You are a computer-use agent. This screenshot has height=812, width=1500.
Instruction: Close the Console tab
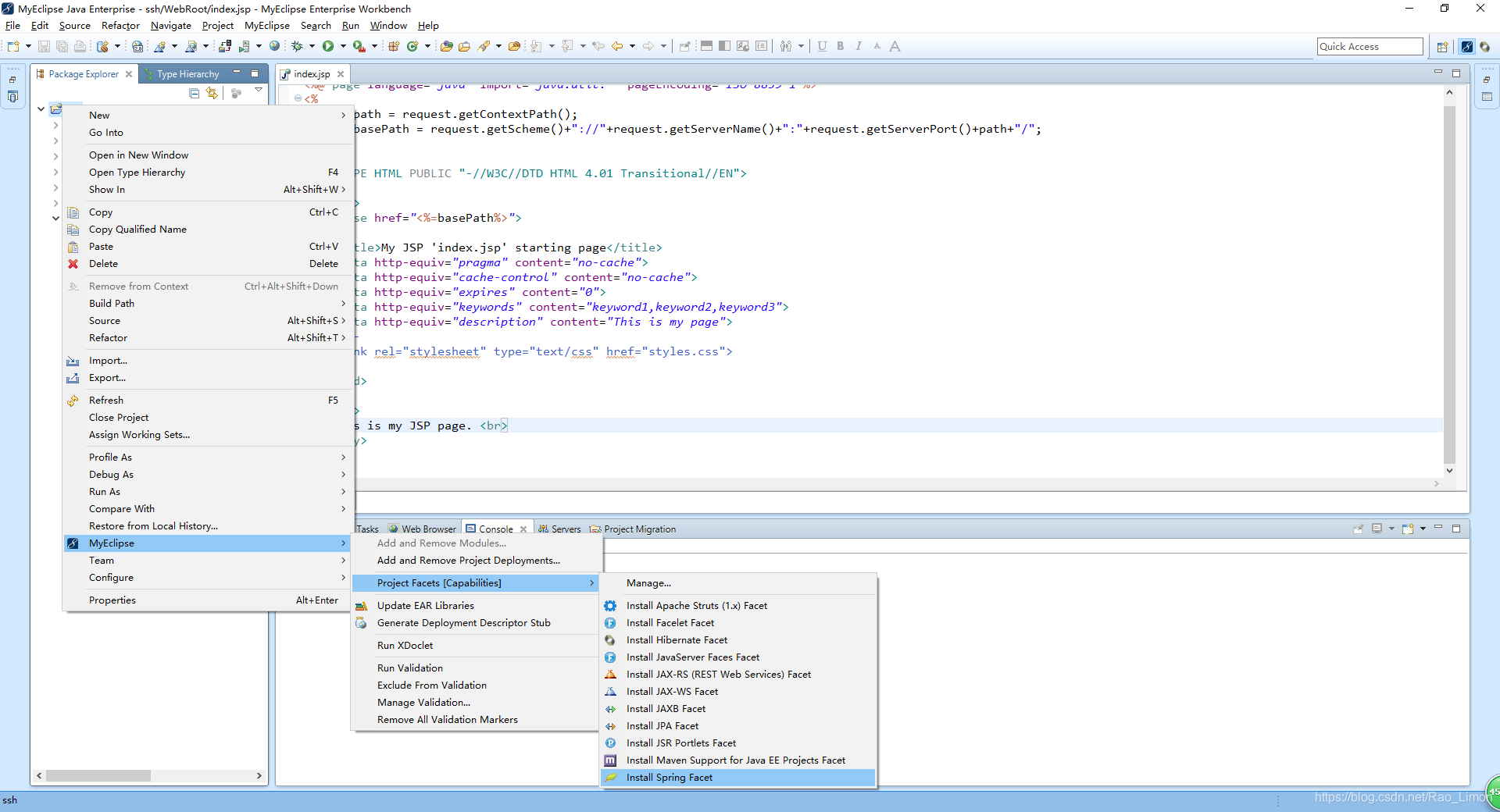(523, 529)
